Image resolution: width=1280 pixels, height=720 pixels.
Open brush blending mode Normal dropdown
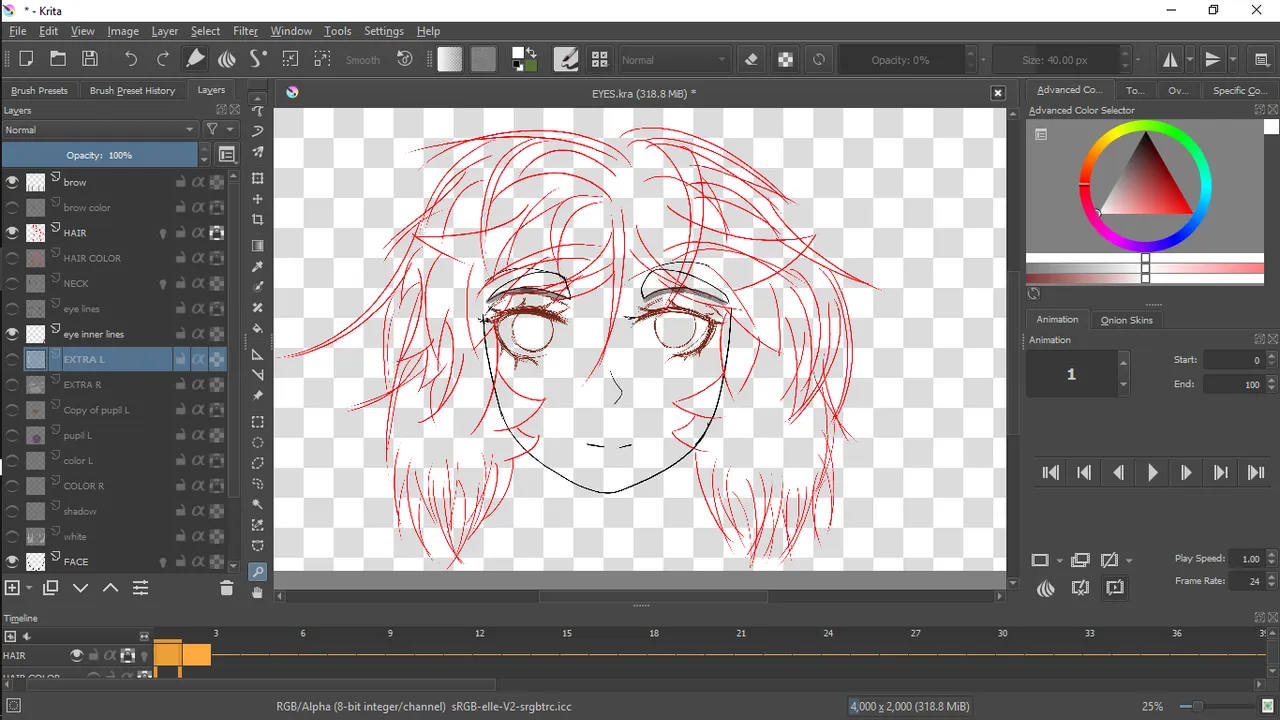[x=674, y=60]
